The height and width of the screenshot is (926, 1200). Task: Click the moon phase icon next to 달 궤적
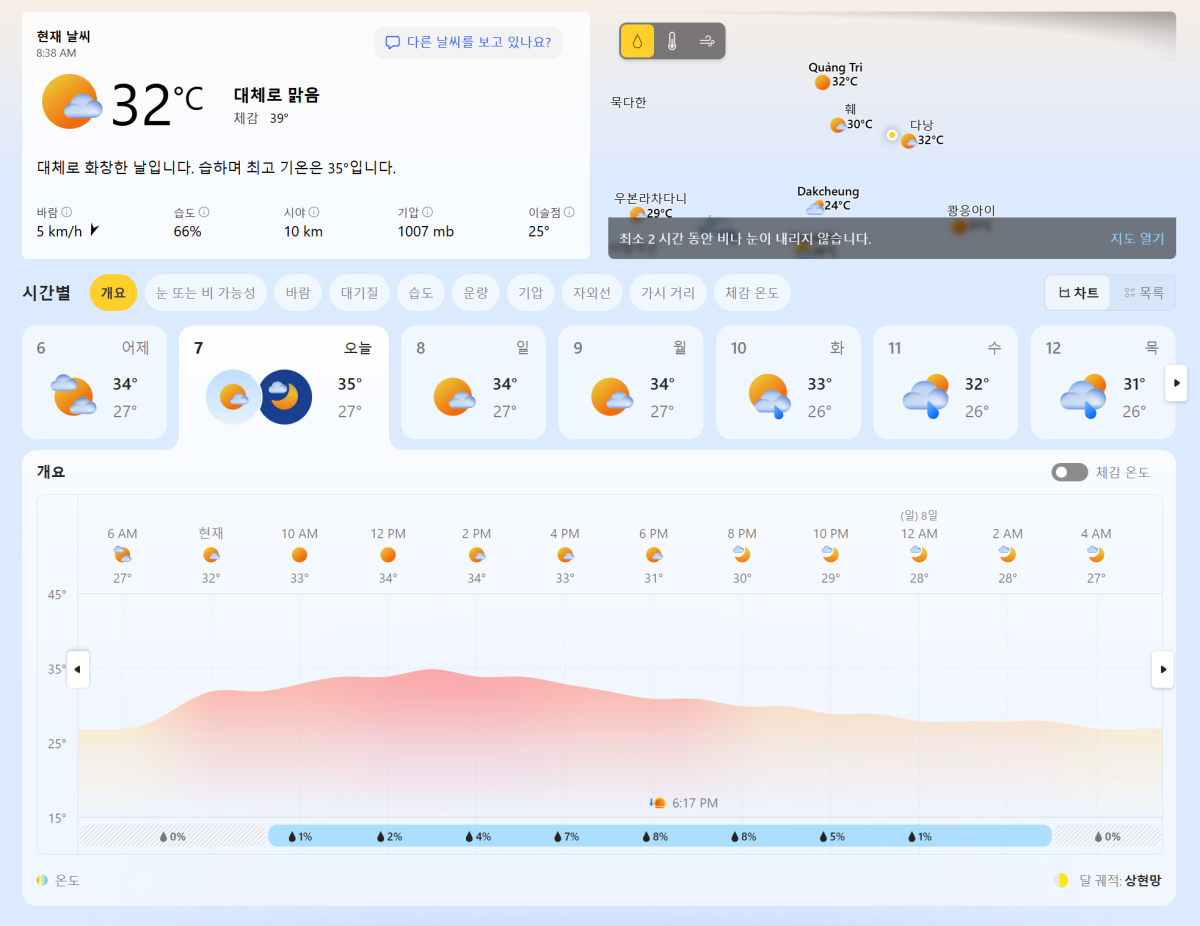(1061, 880)
